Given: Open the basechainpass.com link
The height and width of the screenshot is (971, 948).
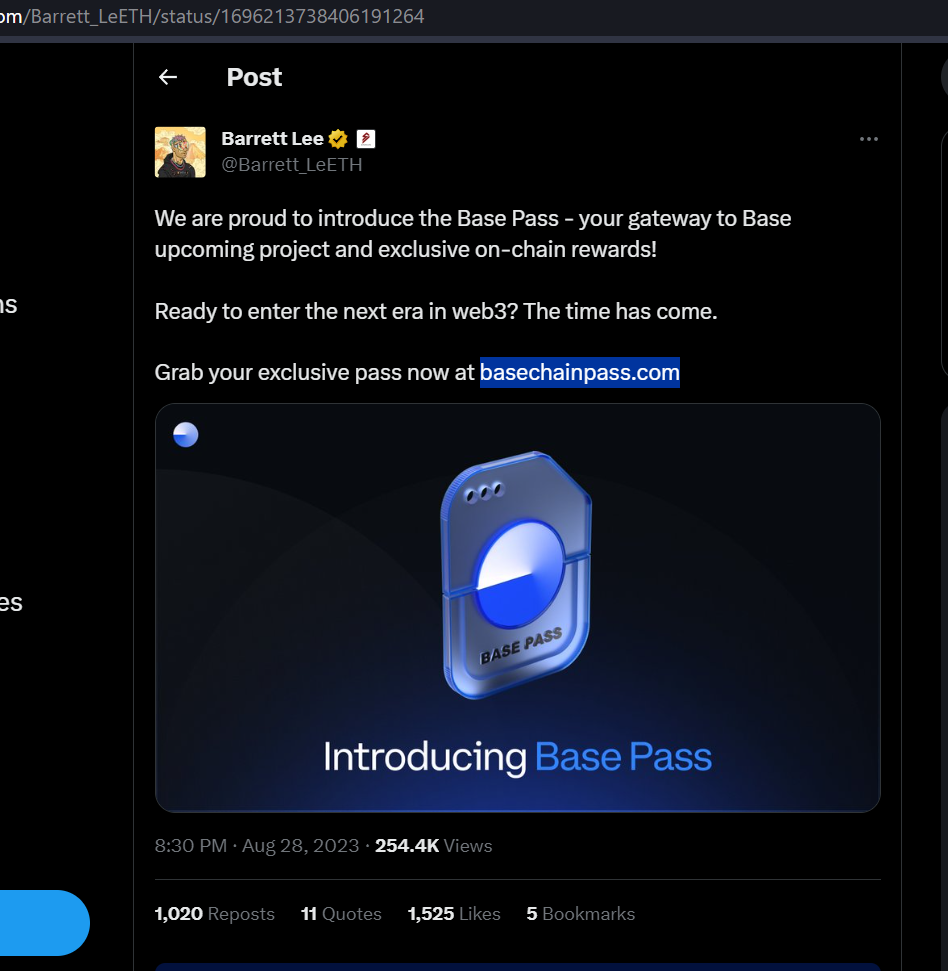Looking at the screenshot, I should click(x=580, y=372).
